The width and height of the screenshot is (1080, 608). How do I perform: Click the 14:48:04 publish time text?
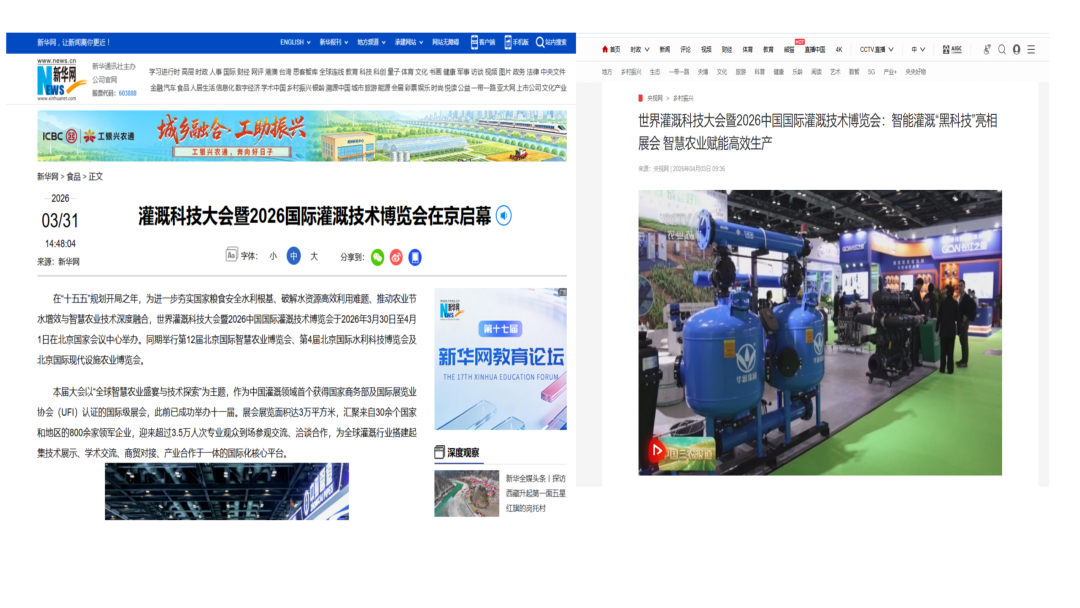61,244
